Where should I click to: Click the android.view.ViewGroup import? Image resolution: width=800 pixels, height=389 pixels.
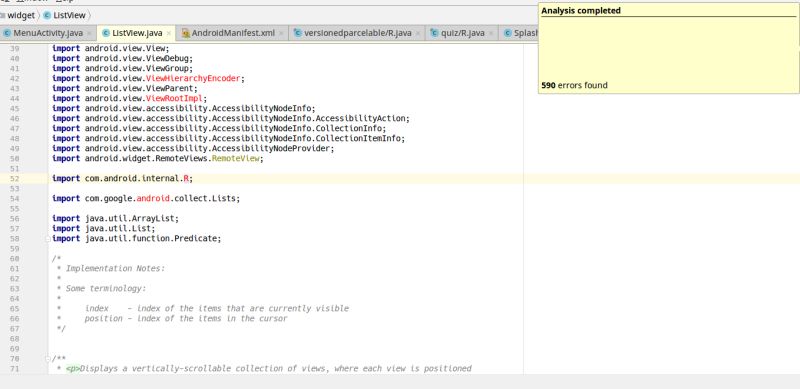[x=122, y=68]
